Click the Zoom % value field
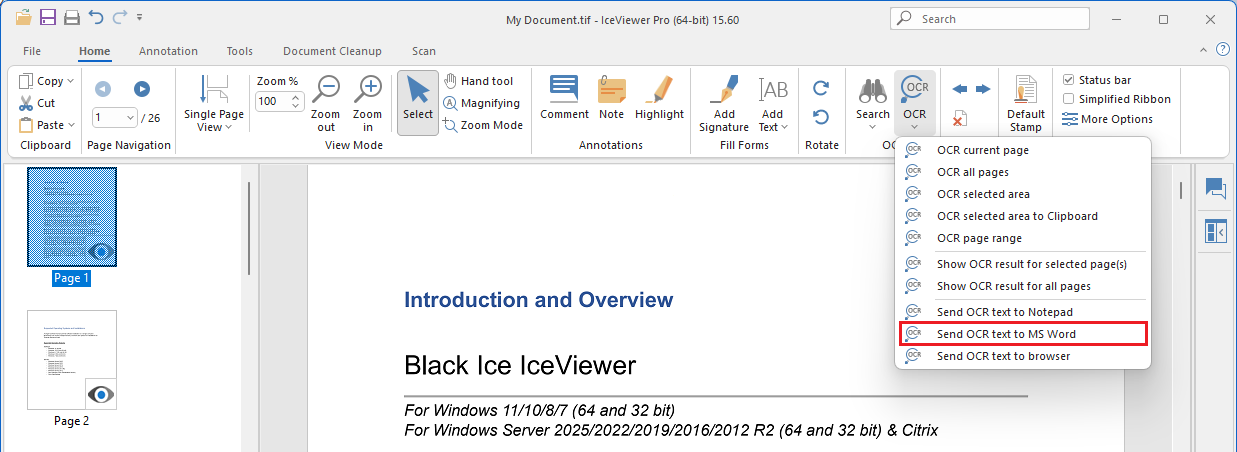Image resolution: width=1237 pixels, height=452 pixels. 271,101
